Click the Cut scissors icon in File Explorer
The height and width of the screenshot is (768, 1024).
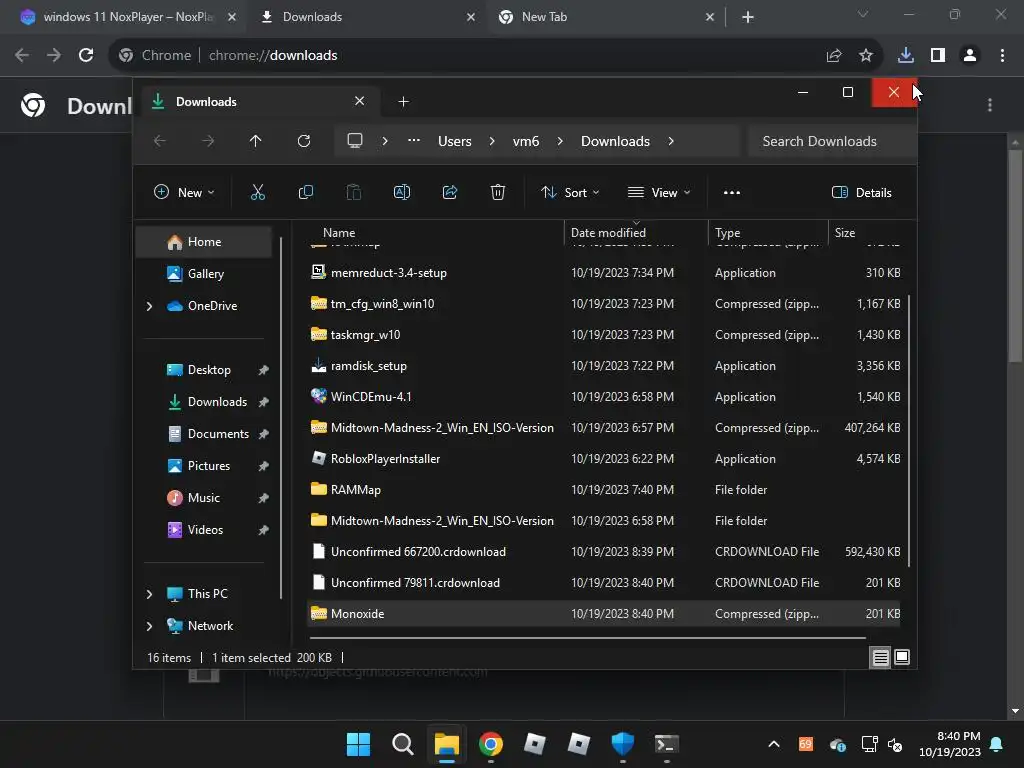(257, 192)
